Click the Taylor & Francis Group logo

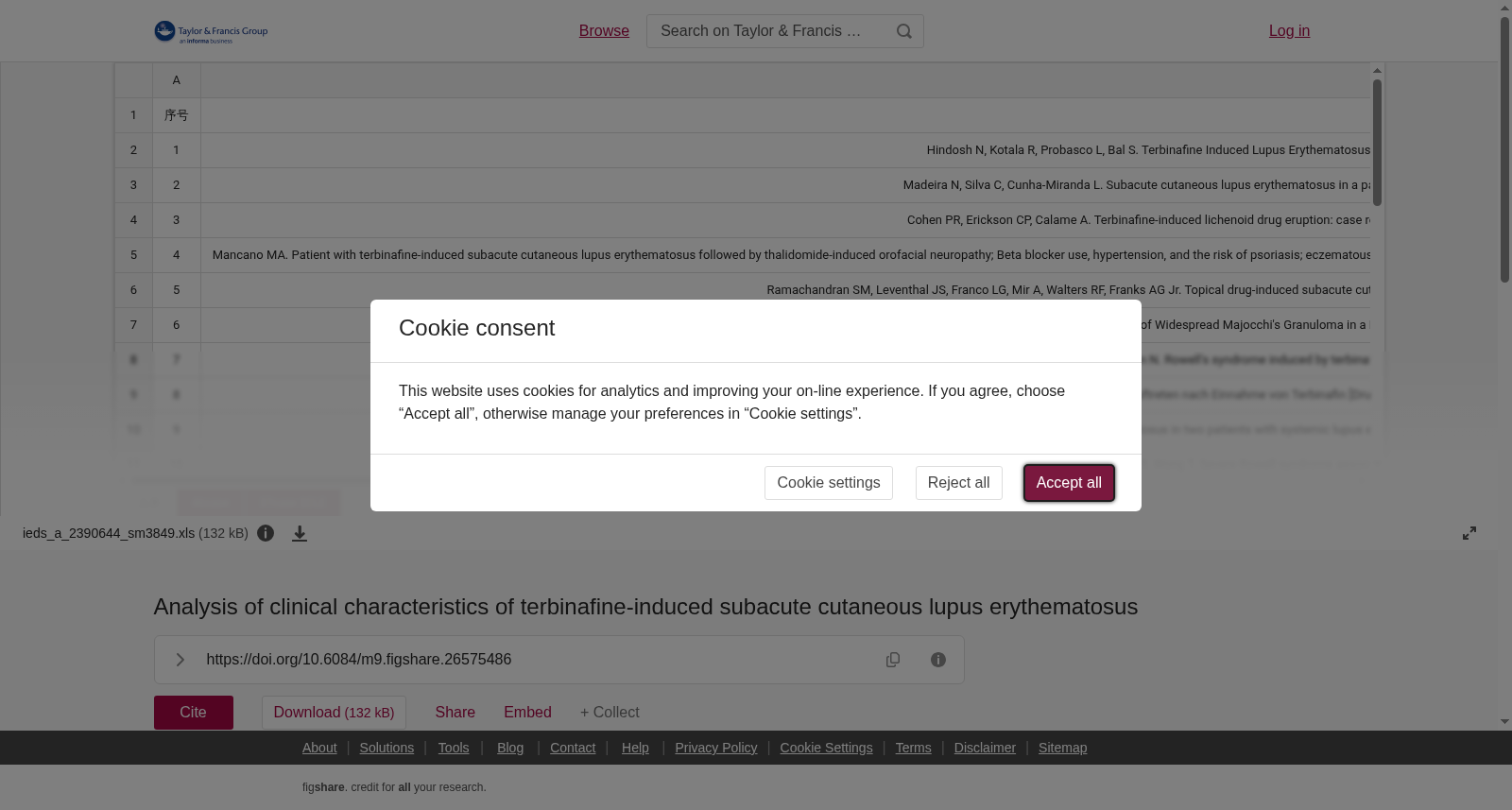point(211,32)
